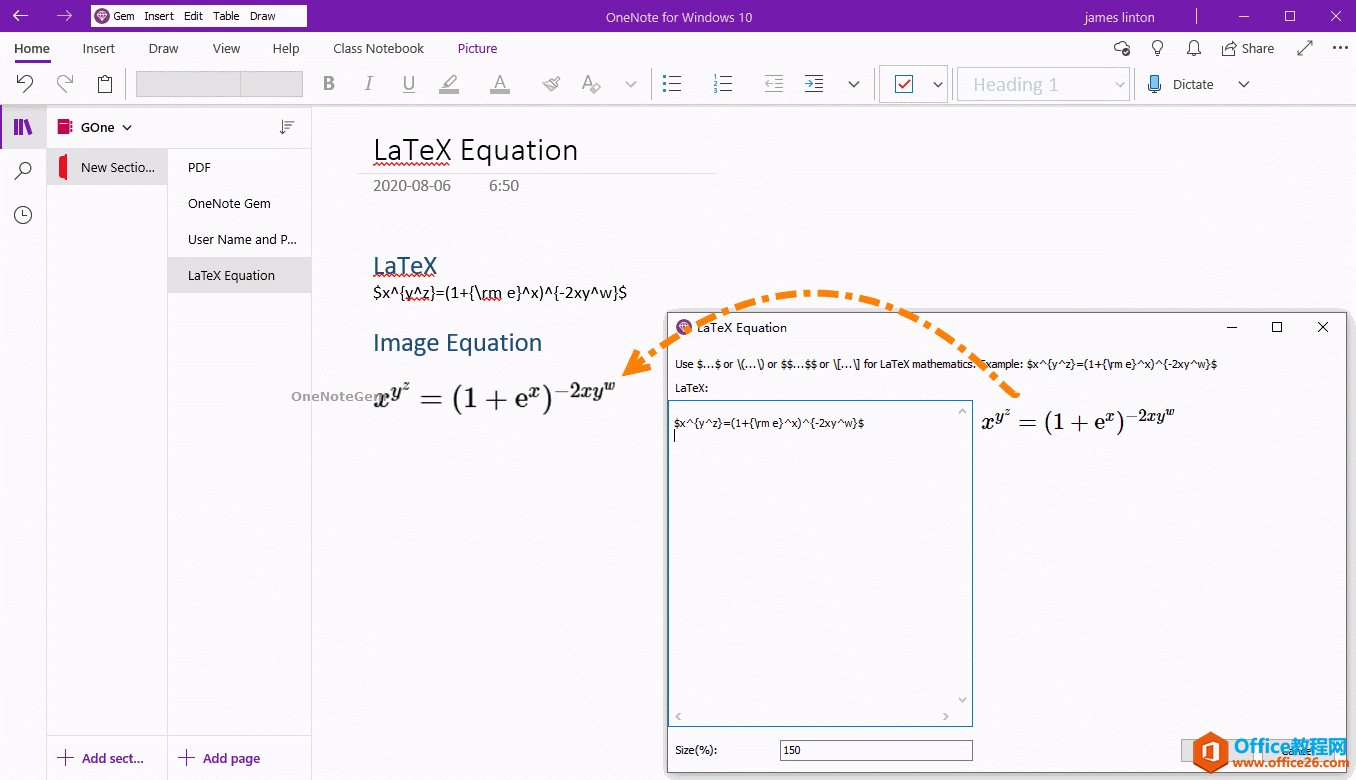Screen dimensions: 1356x780
Task: Click the Back arrow in title bar
Action: tap(20, 16)
